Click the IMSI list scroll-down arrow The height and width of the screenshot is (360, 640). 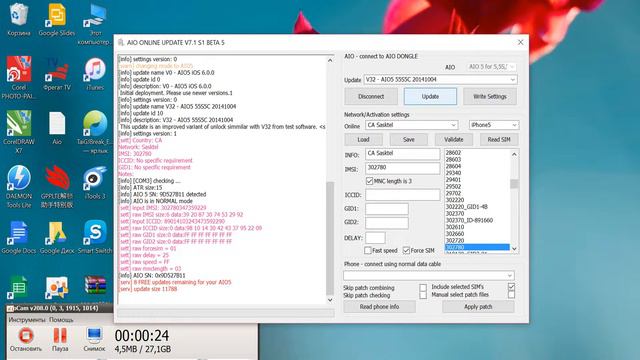pyautogui.click(x=514, y=249)
